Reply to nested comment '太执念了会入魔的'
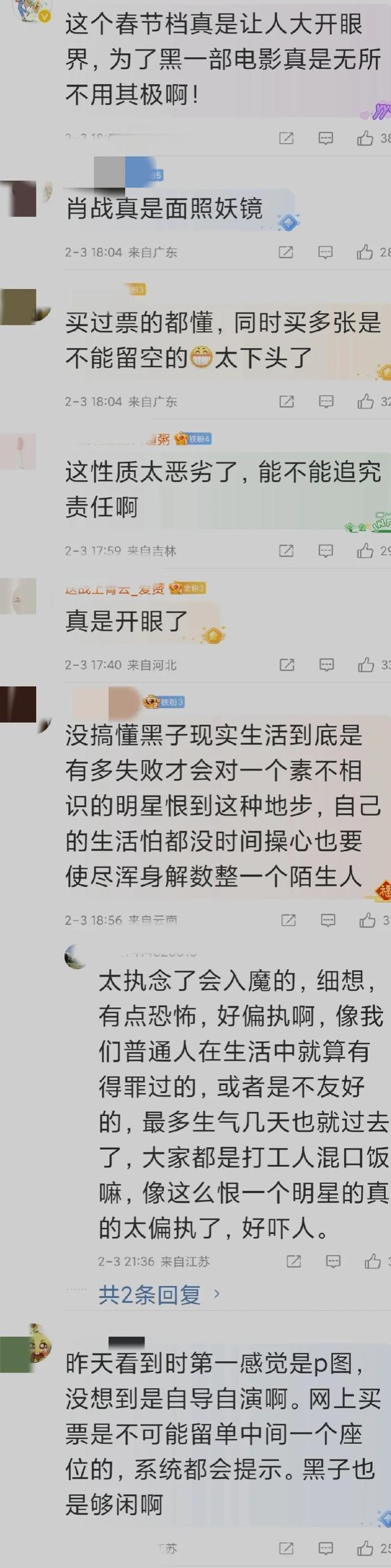This screenshot has width=391, height=1568. (x=332, y=1261)
